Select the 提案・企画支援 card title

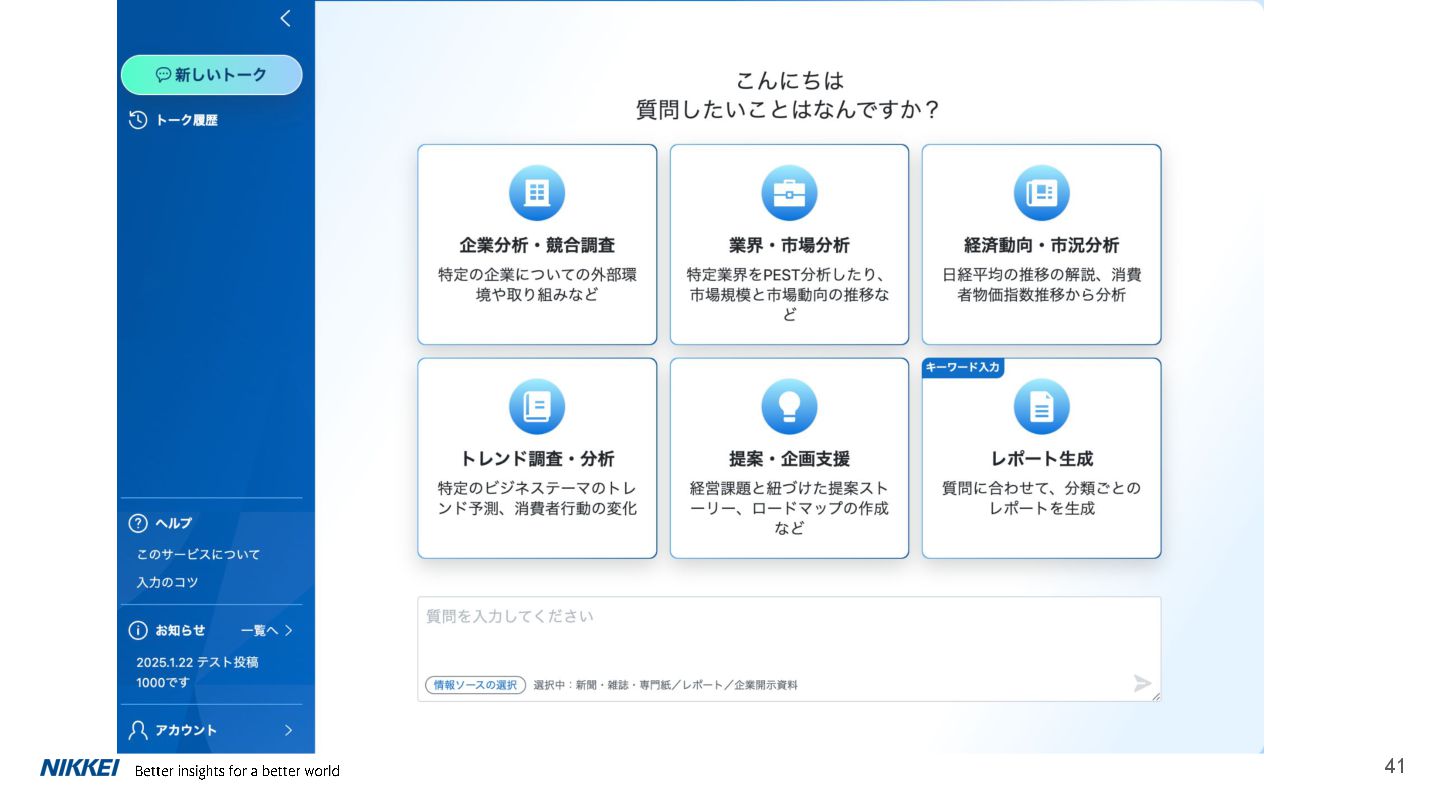[x=789, y=459]
